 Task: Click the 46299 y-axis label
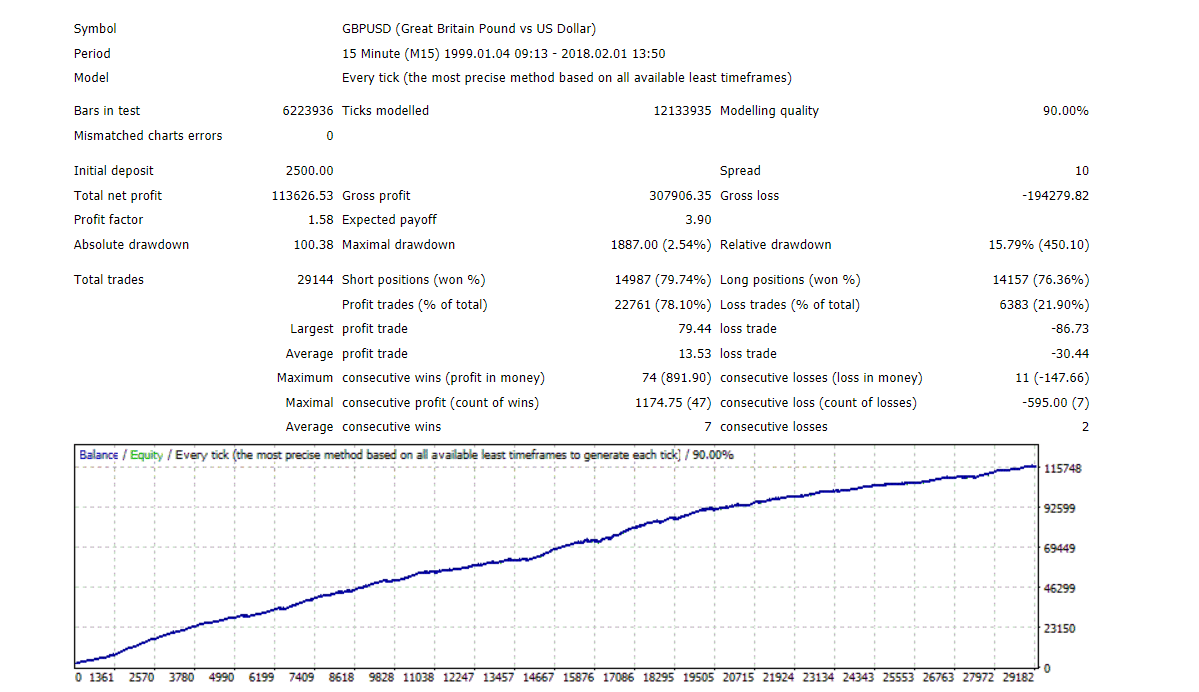click(x=1059, y=589)
